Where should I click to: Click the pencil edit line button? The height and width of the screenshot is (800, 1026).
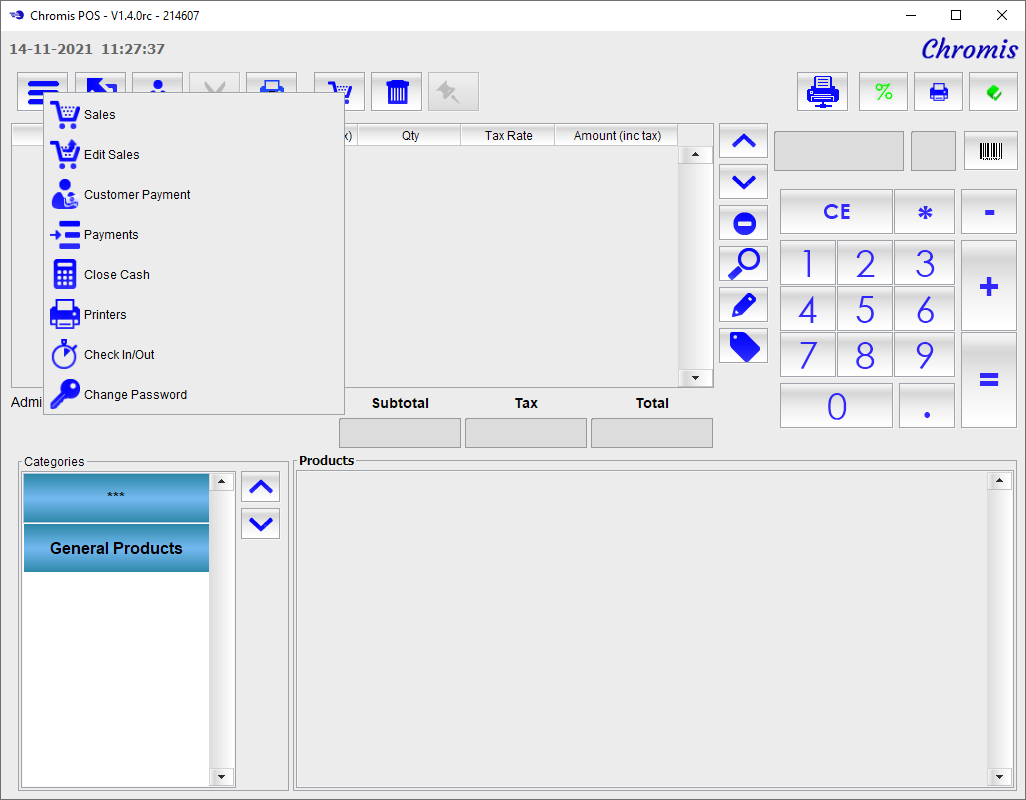pos(744,305)
